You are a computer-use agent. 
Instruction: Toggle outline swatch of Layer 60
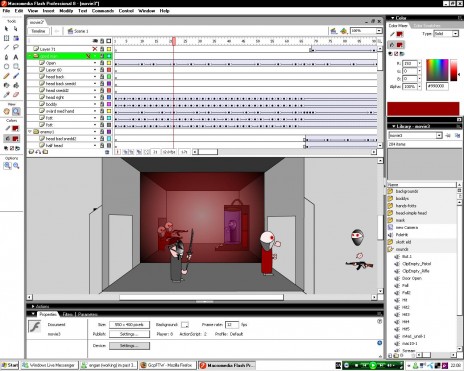[109, 70]
